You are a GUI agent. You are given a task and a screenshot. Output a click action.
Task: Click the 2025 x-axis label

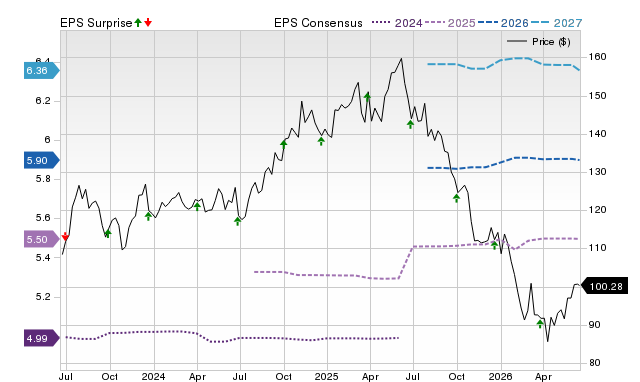(x=327, y=376)
